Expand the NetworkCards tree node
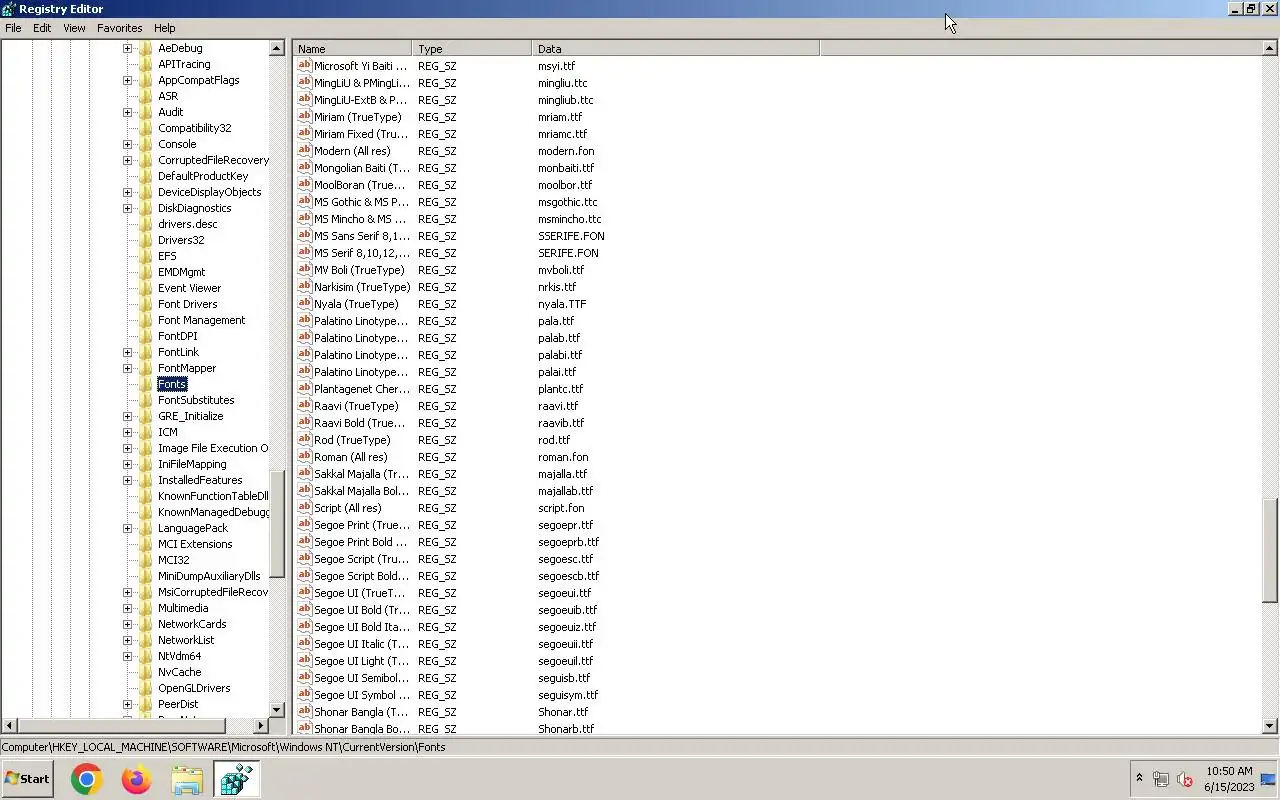 (127, 624)
